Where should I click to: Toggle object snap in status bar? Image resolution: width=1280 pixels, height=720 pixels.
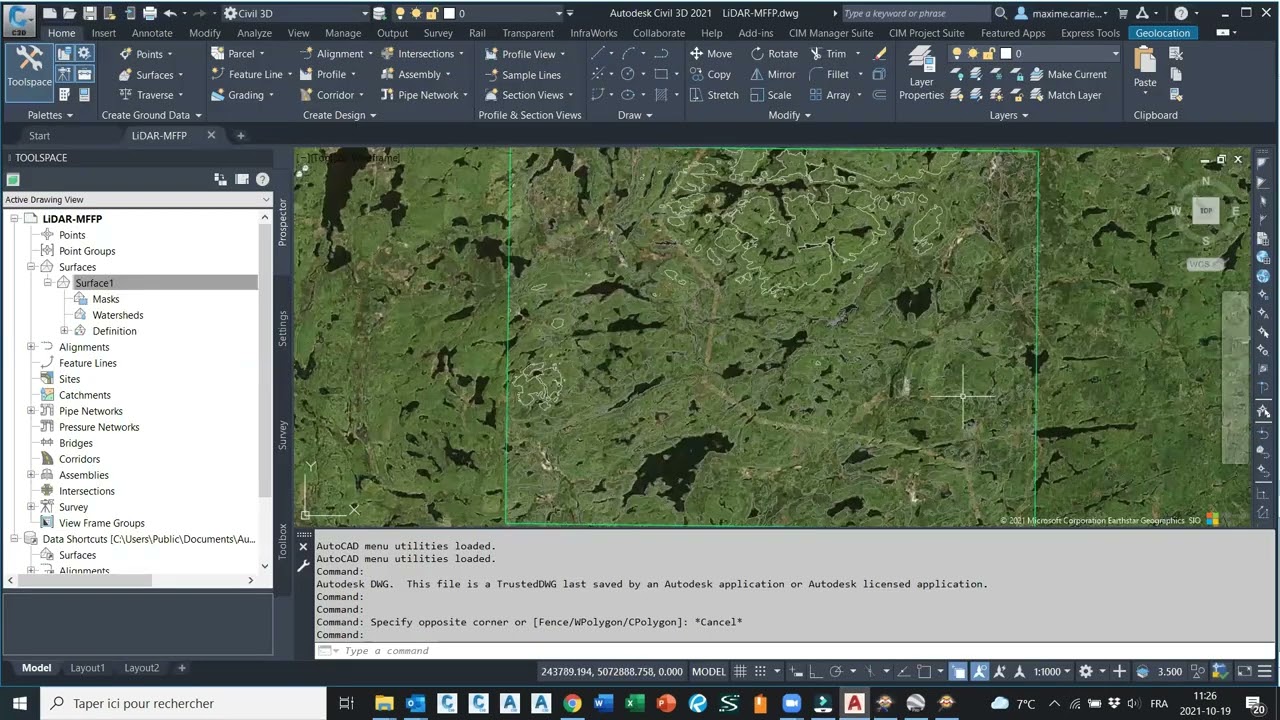point(925,671)
